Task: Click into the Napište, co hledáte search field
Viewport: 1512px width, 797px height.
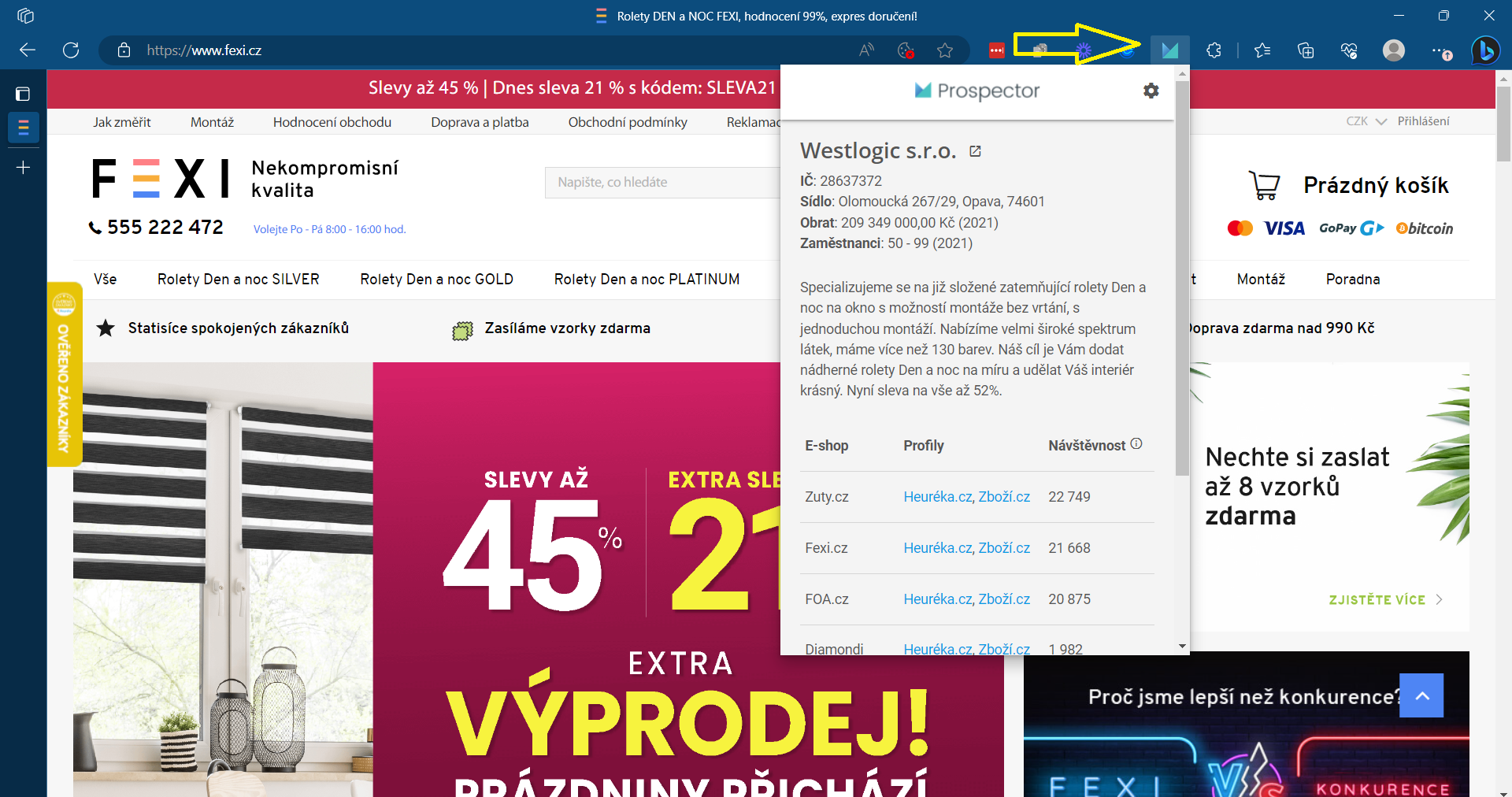Action: click(x=662, y=182)
